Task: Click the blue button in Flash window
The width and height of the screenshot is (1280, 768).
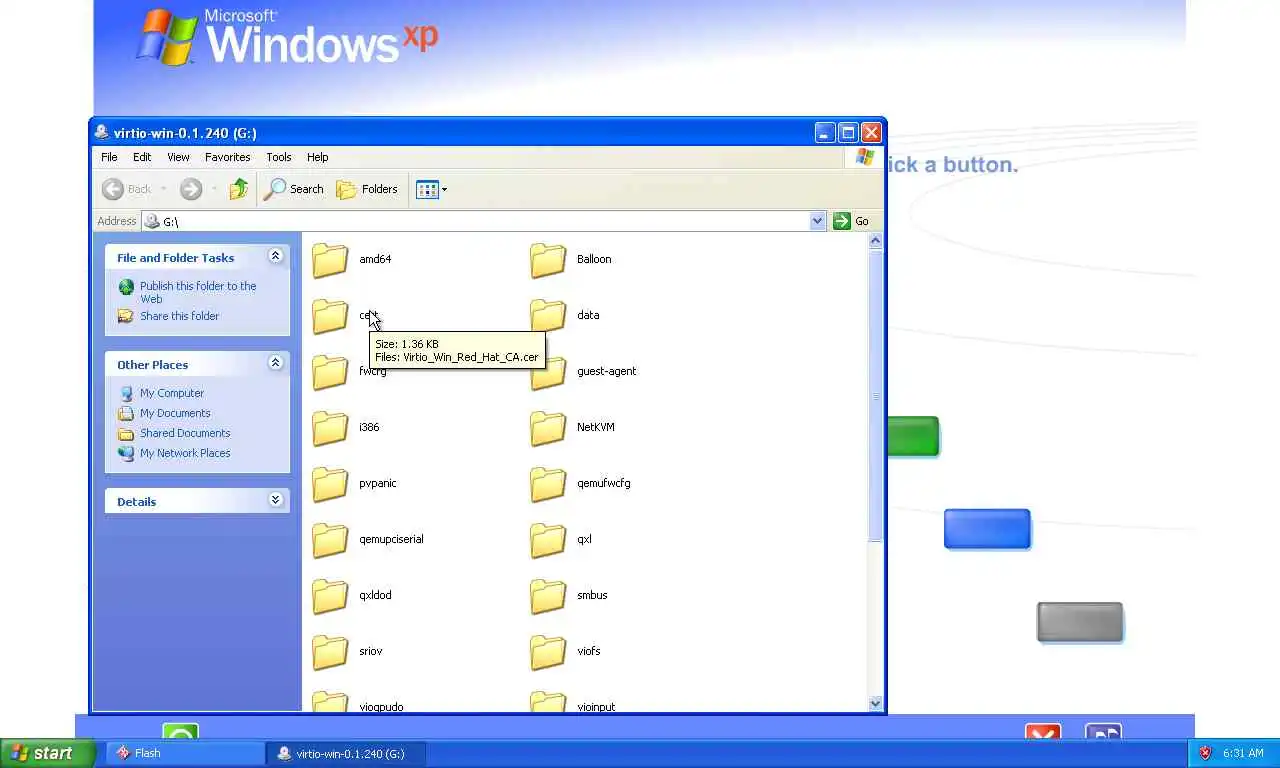Action: (x=987, y=529)
